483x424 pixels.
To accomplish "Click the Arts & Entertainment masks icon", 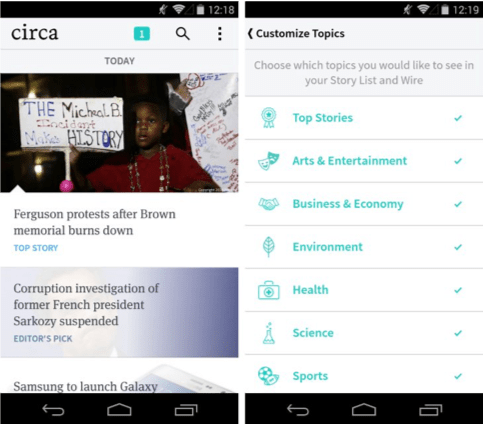I will tap(269, 161).
